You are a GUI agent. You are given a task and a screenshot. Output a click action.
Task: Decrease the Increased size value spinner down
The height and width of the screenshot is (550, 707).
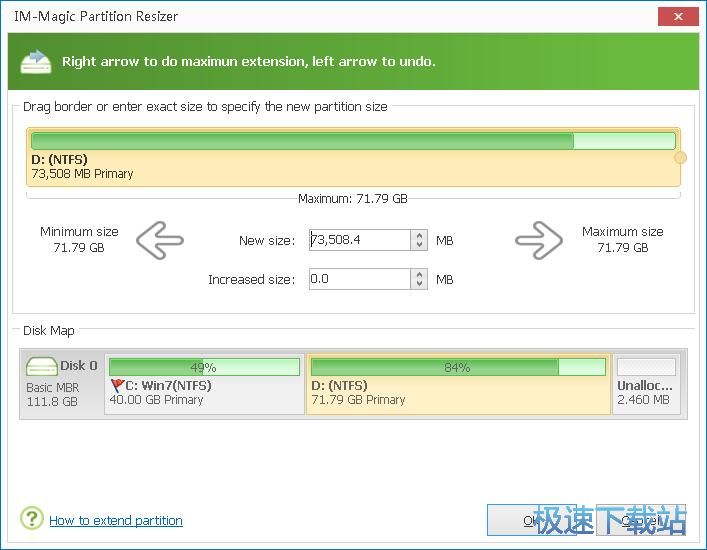coord(419,284)
